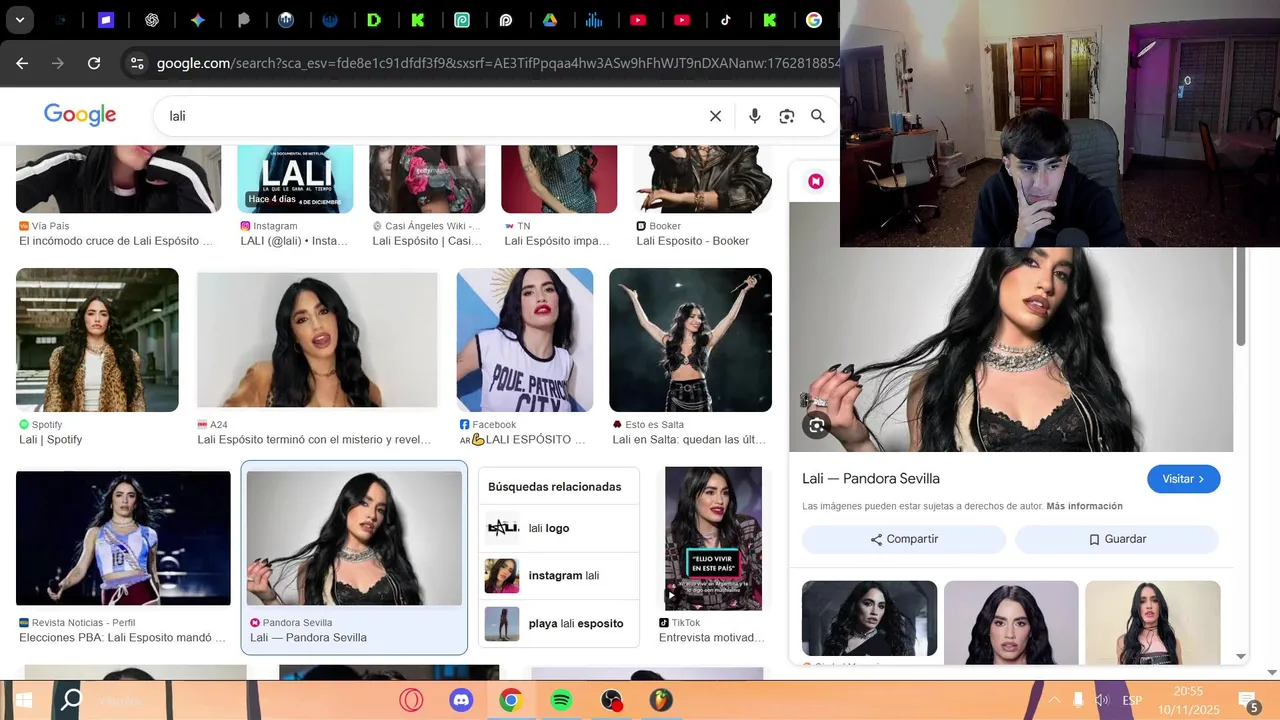The image size is (1280, 720).
Task: Open last related image in preview panel
Action: (x=1153, y=622)
